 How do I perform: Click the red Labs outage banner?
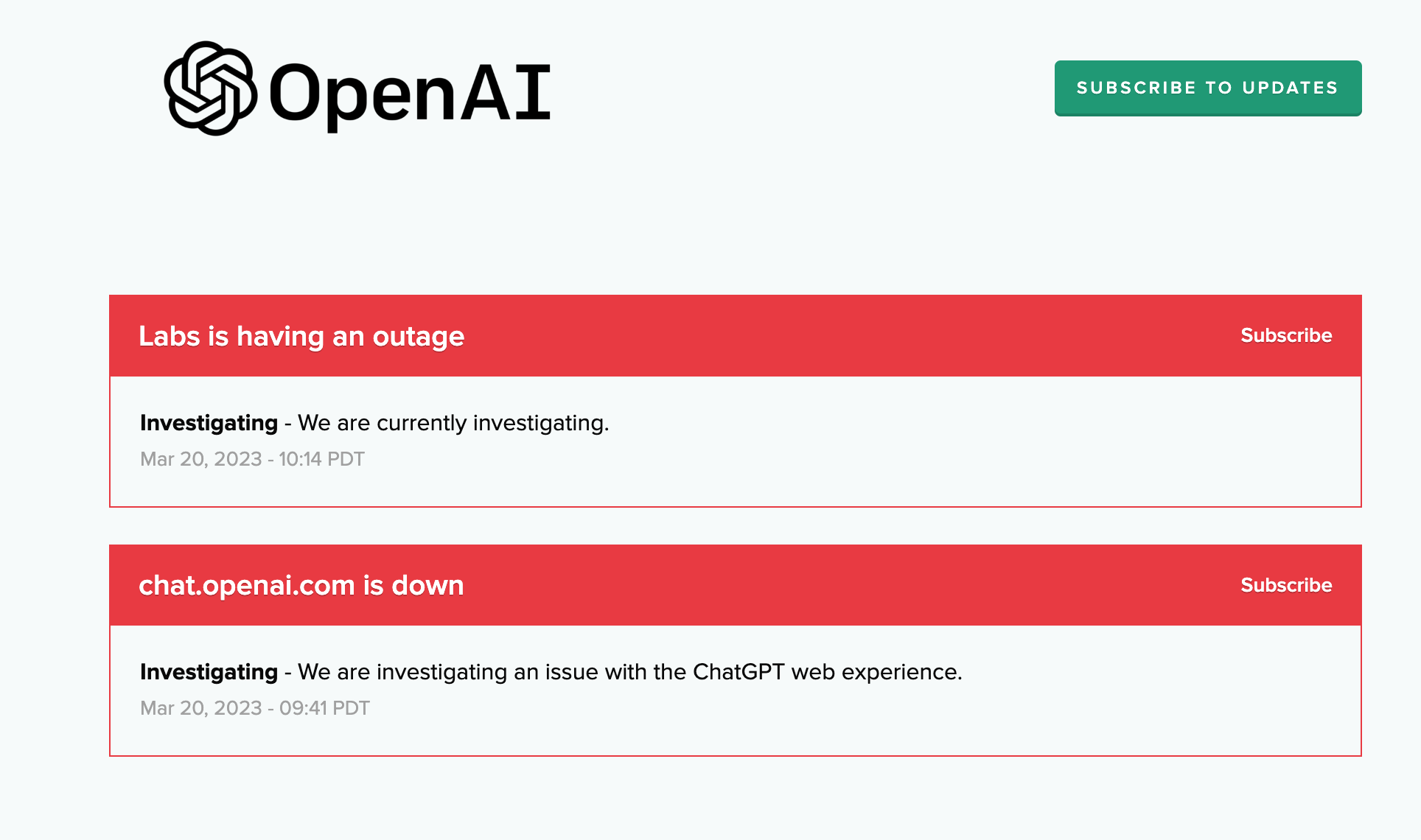tap(700, 335)
